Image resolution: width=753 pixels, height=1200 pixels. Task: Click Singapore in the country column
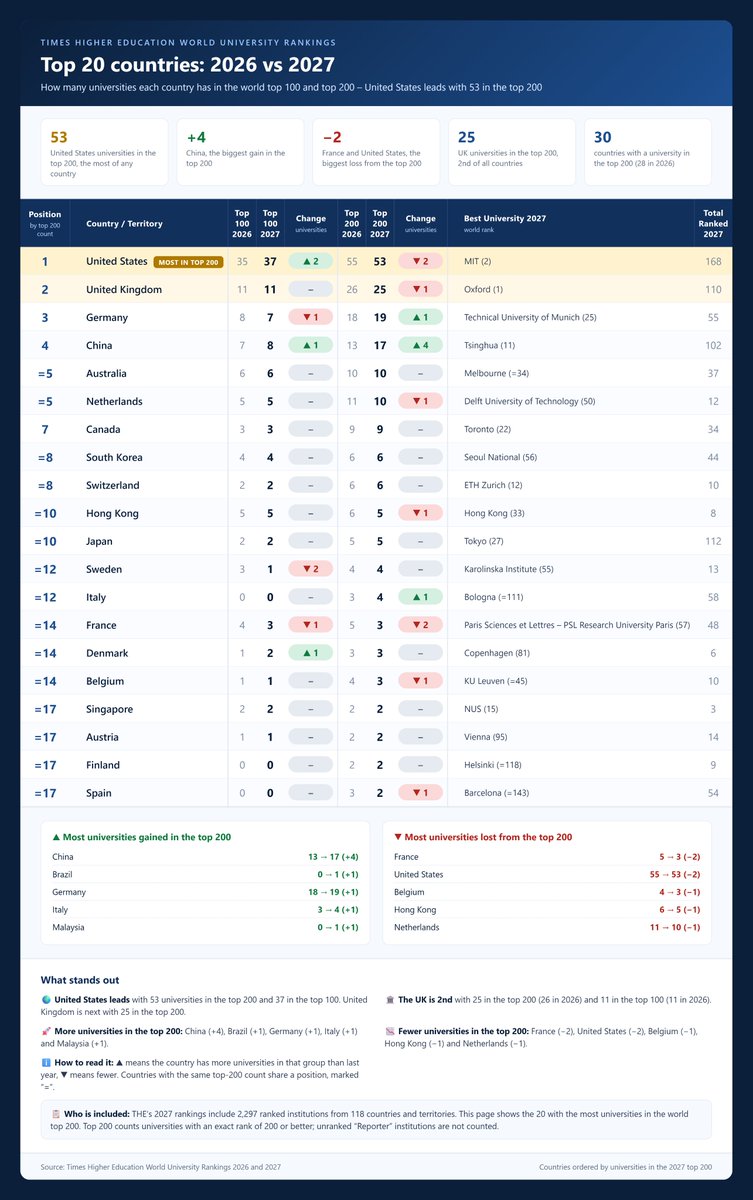pos(110,709)
